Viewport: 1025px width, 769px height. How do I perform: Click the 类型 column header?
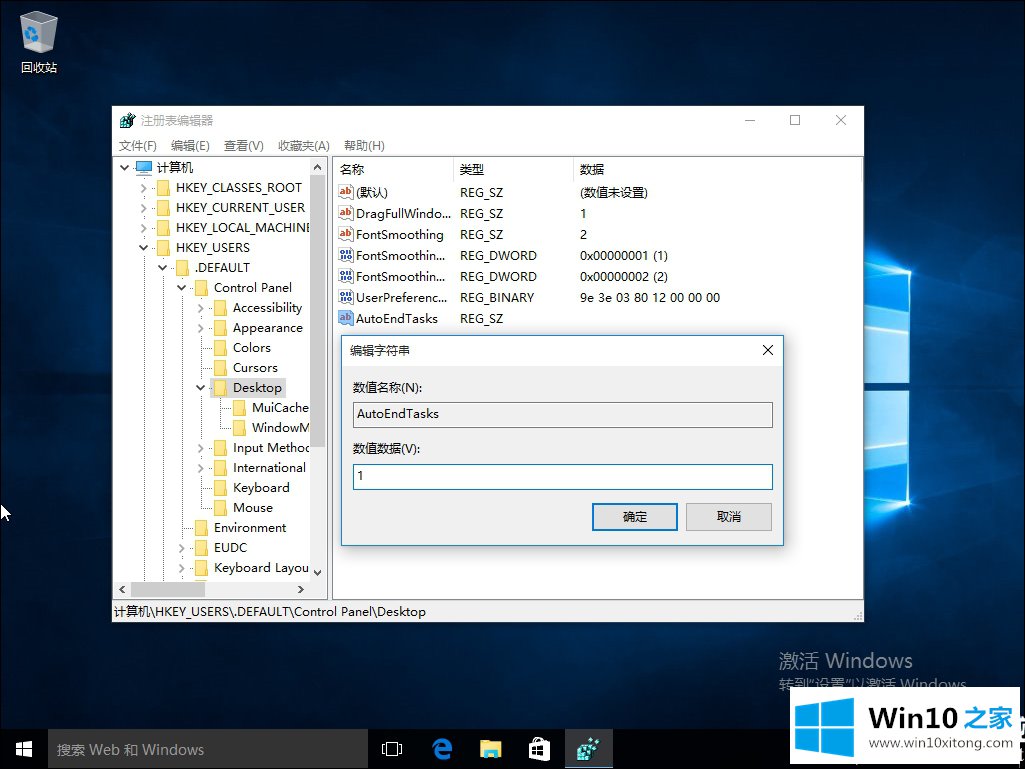pyautogui.click(x=513, y=169)
